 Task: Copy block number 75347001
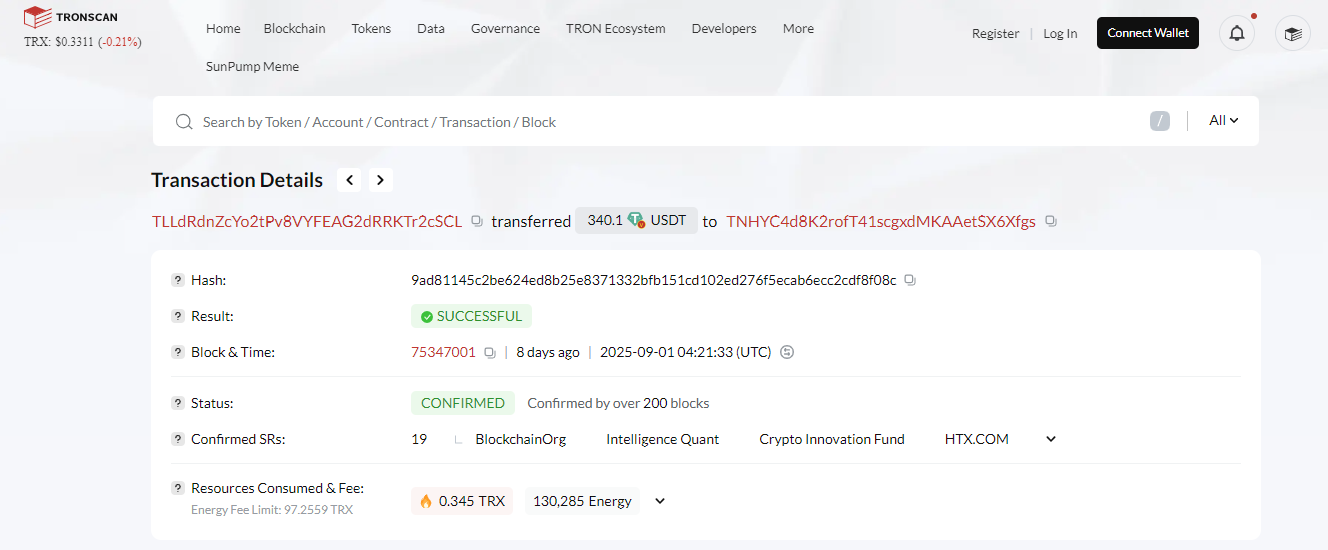[x=490, y=352]
